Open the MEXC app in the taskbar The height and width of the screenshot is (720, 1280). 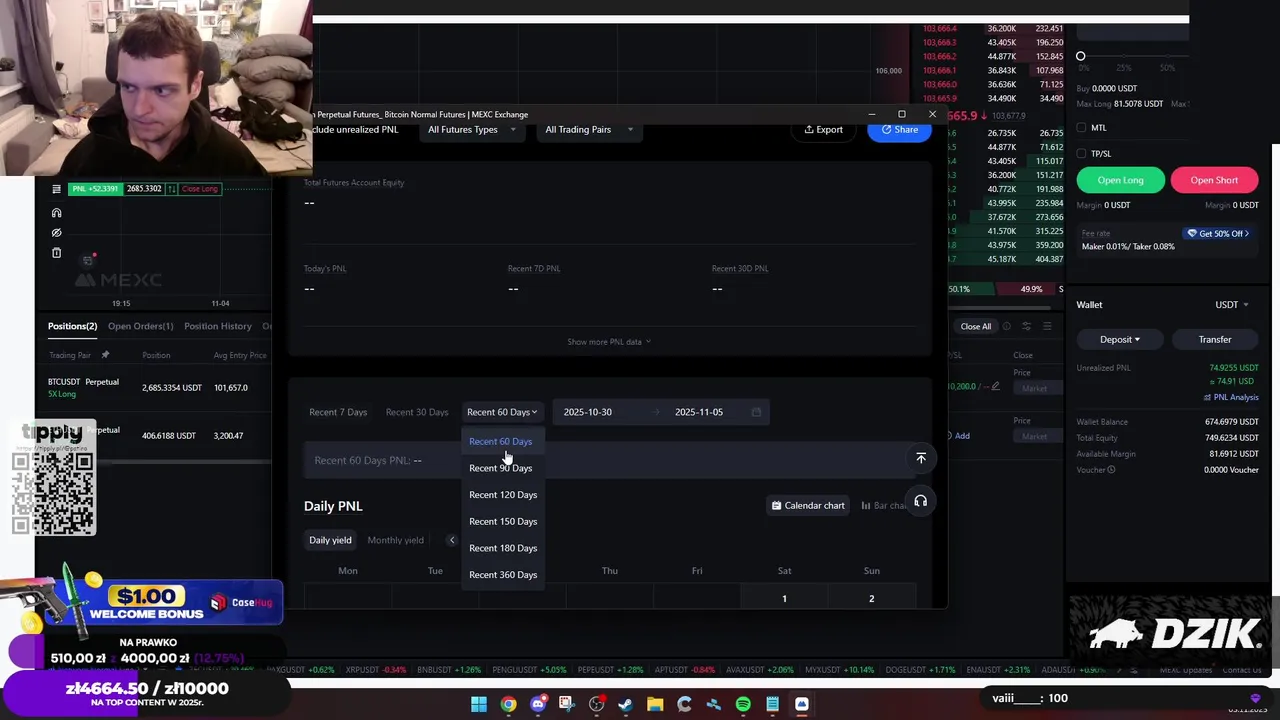[x=801, y=704]
